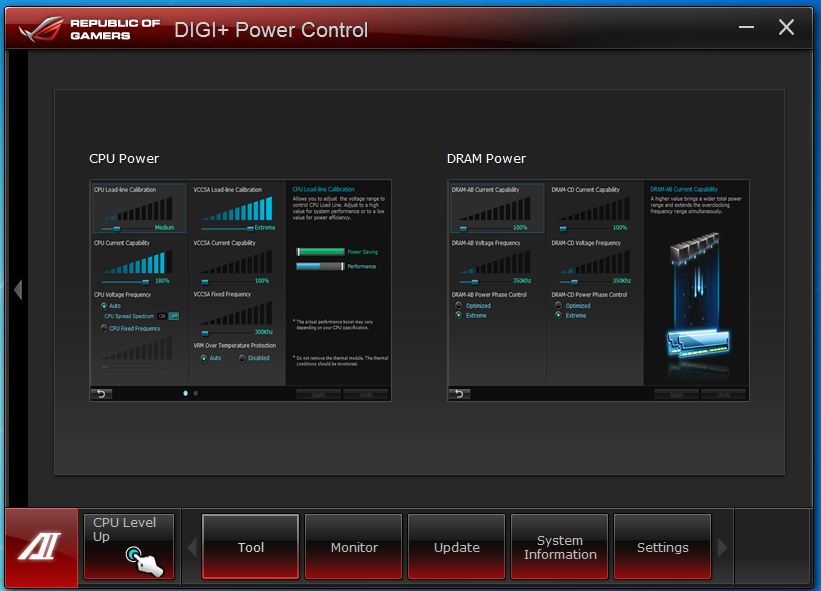Click the DRAM-AB Voltage Frequency slider handle

(475, 282)
